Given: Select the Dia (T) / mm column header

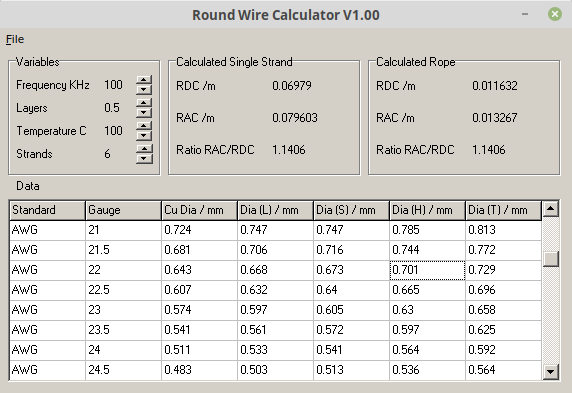Looking at the screenshot, I should tap(503, 210).
